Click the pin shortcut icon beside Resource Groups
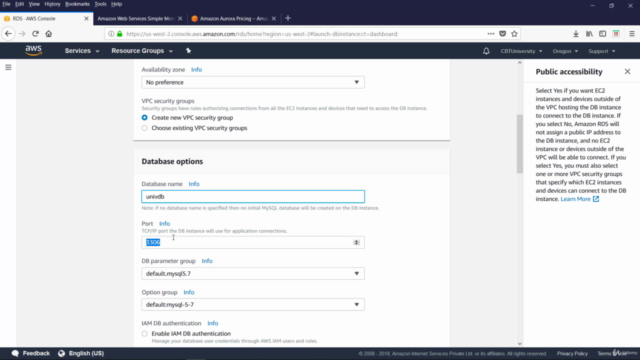Screen dimensions: 640x360 188,51
